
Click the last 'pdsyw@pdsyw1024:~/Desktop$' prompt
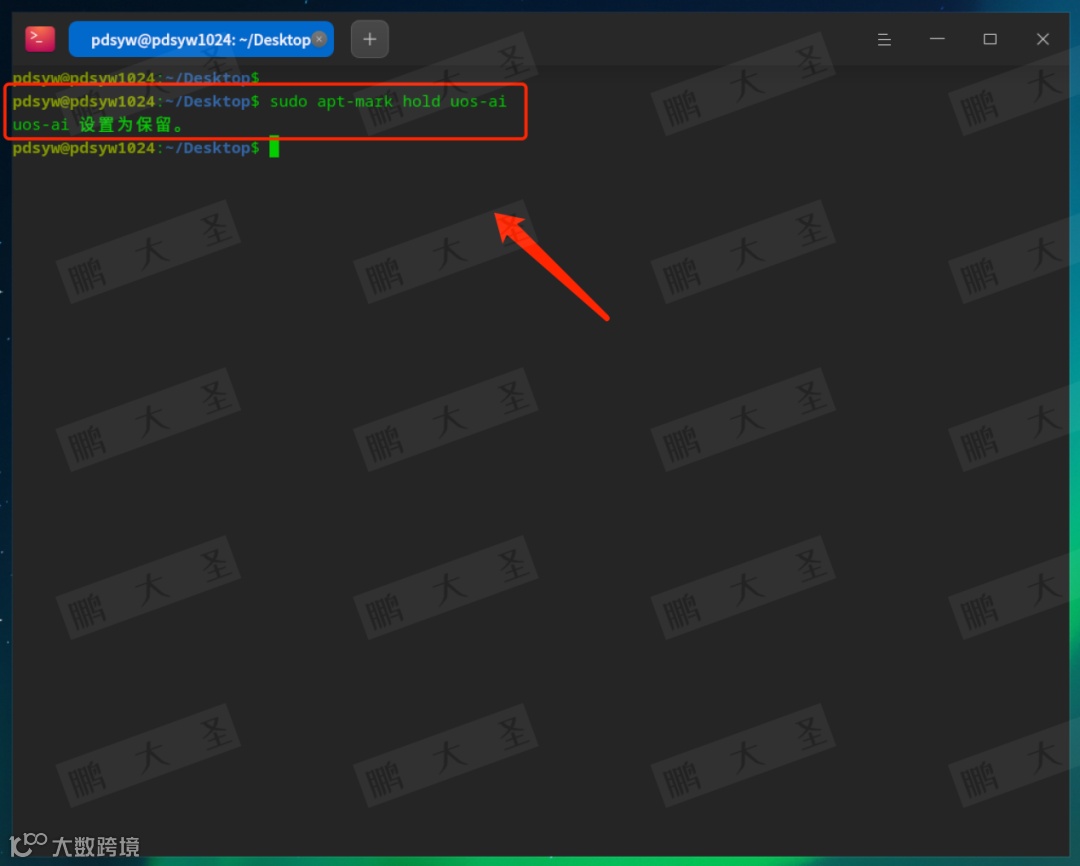coord(136,147)
